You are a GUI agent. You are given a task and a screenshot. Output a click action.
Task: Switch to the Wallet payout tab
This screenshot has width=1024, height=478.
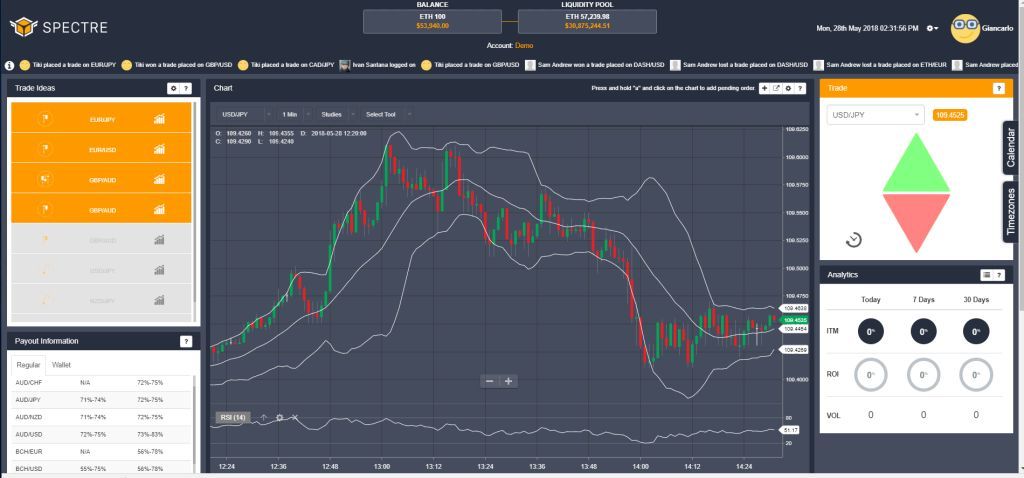point(61,365)
